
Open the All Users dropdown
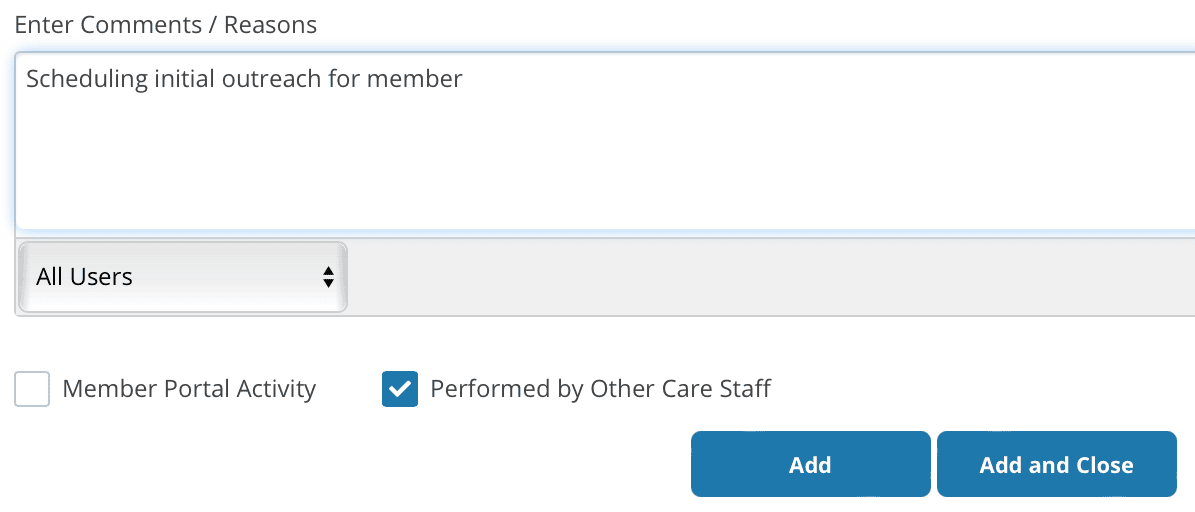[183, 277]
